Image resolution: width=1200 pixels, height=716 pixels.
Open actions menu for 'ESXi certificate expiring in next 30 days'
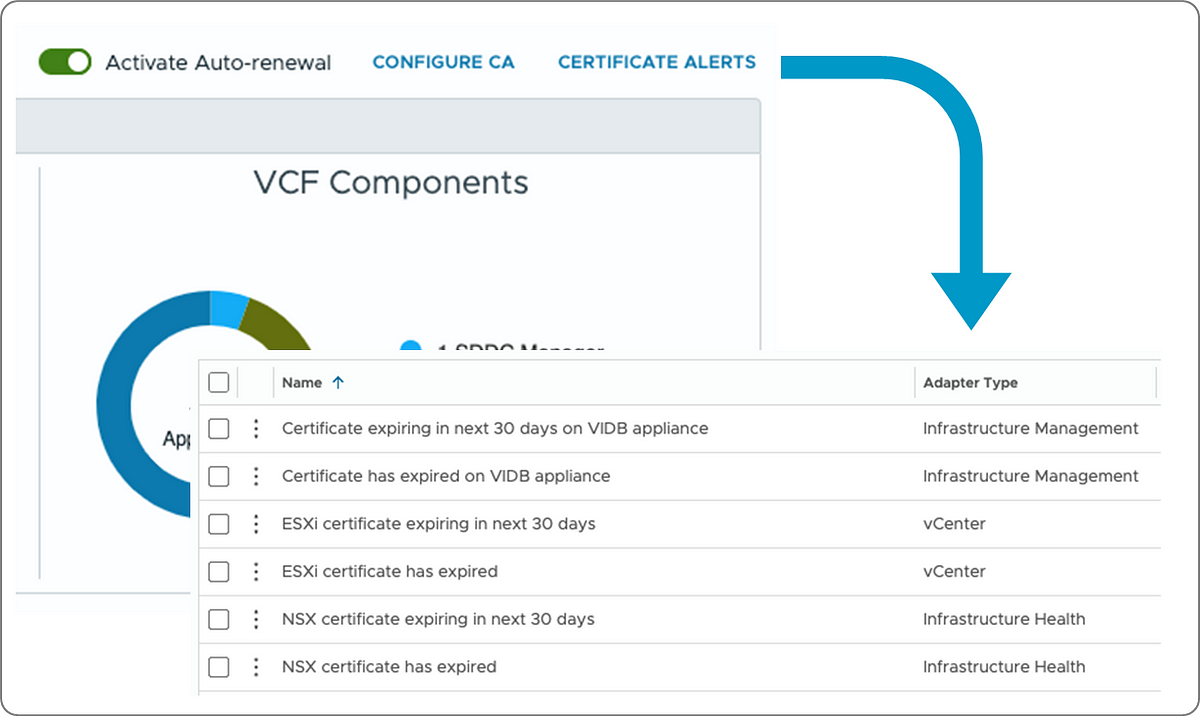pos(256,524)
